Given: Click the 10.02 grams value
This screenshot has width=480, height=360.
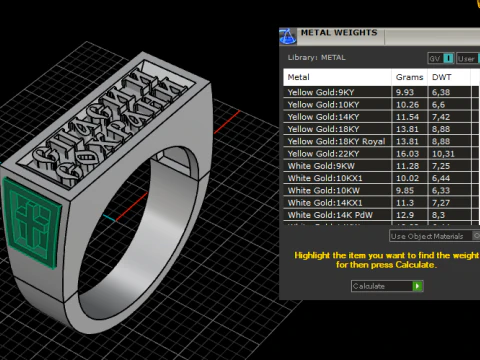Looking at the screenshot, I should (x=407, y=178).
